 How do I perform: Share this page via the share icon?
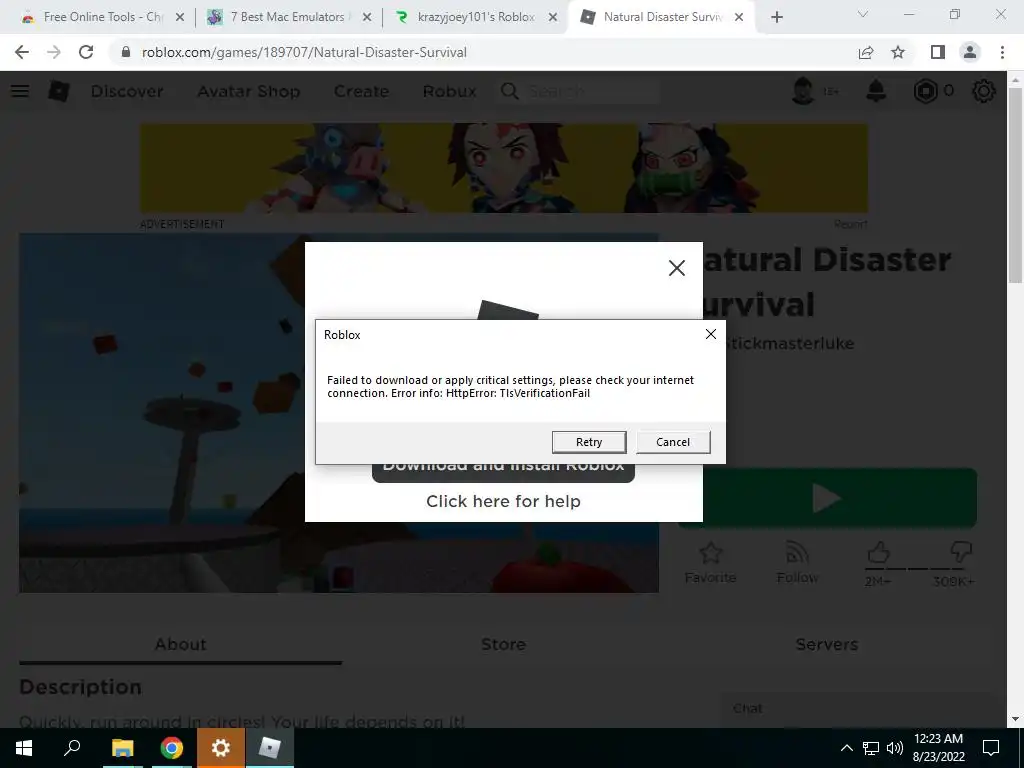(866, 52)
